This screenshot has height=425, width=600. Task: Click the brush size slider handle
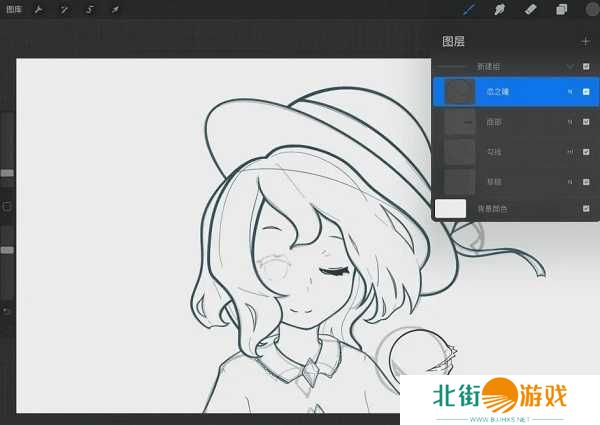coord(7,173)
